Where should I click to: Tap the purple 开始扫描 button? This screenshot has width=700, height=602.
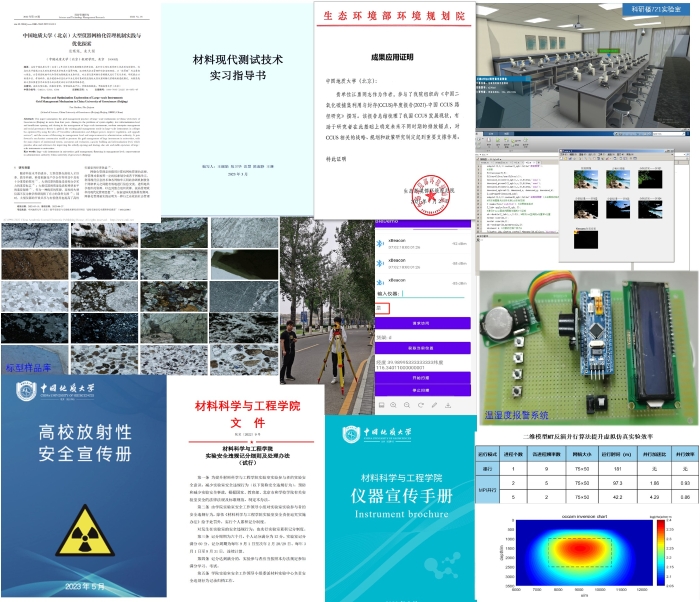pos(423,378)
